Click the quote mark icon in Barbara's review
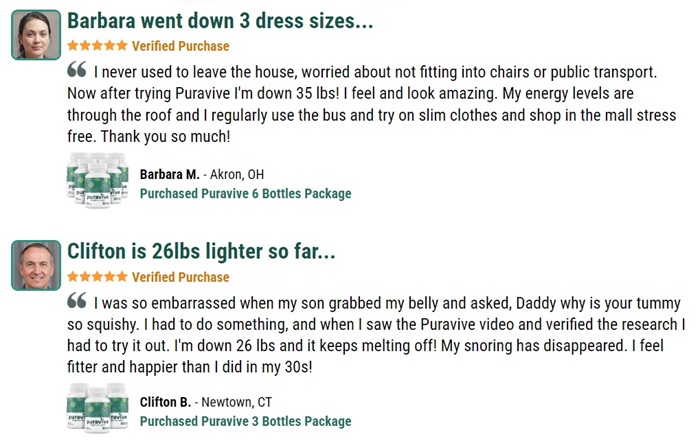The width and height of the screenshot is (700, 441). [x=77, y=70]
